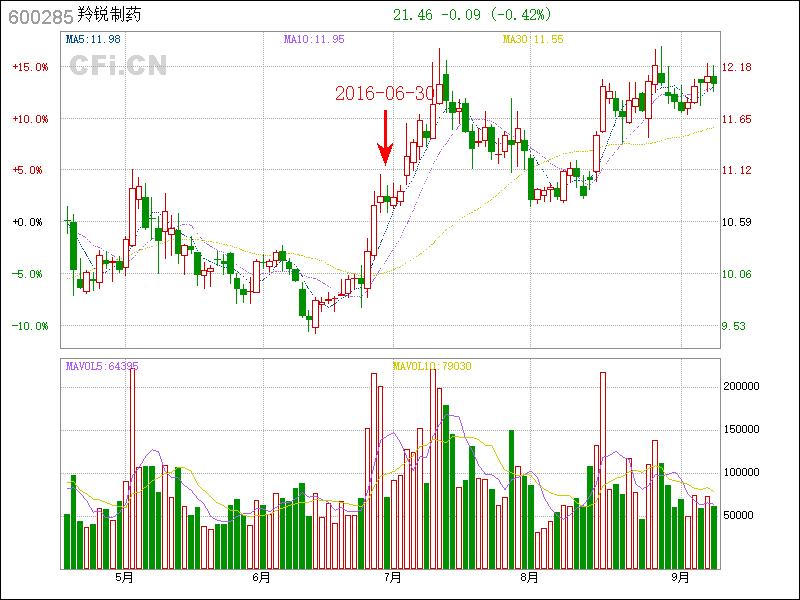
Task: Select the MAVOL10:79030 volume label
Action: point(432,367)
